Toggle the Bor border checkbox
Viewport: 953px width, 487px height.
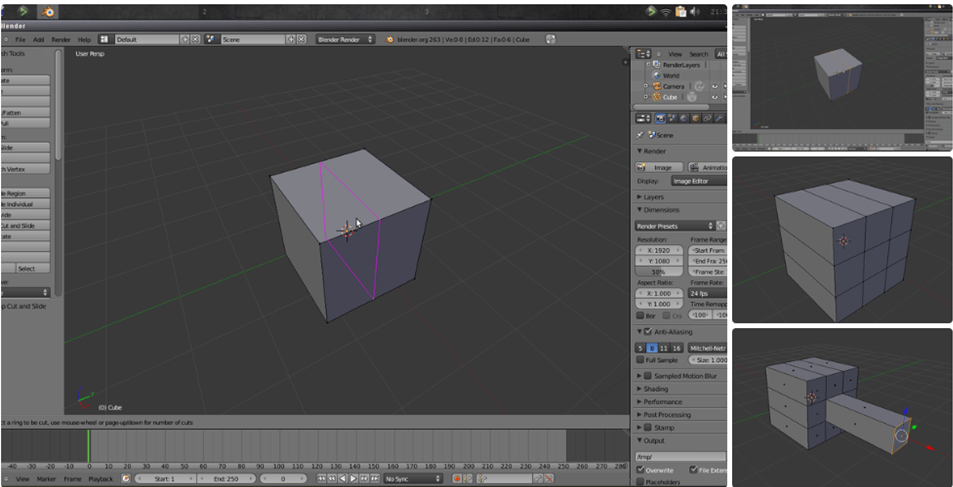click(640, 316)
